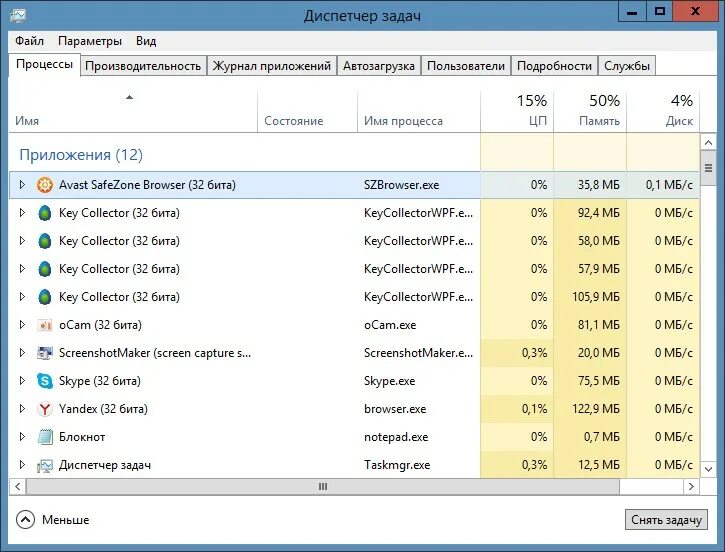Click the Key Collector icon using 92,4 МБ
The height and width of the screenshot is (552, 725).
click(45, 213)
